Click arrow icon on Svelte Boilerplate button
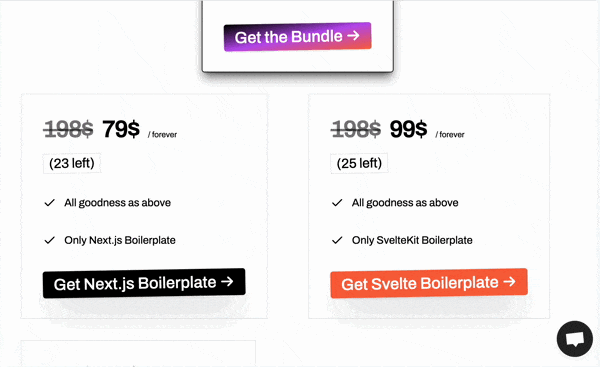The width and height of the screenshot is (600, 367). coord(510,282)
